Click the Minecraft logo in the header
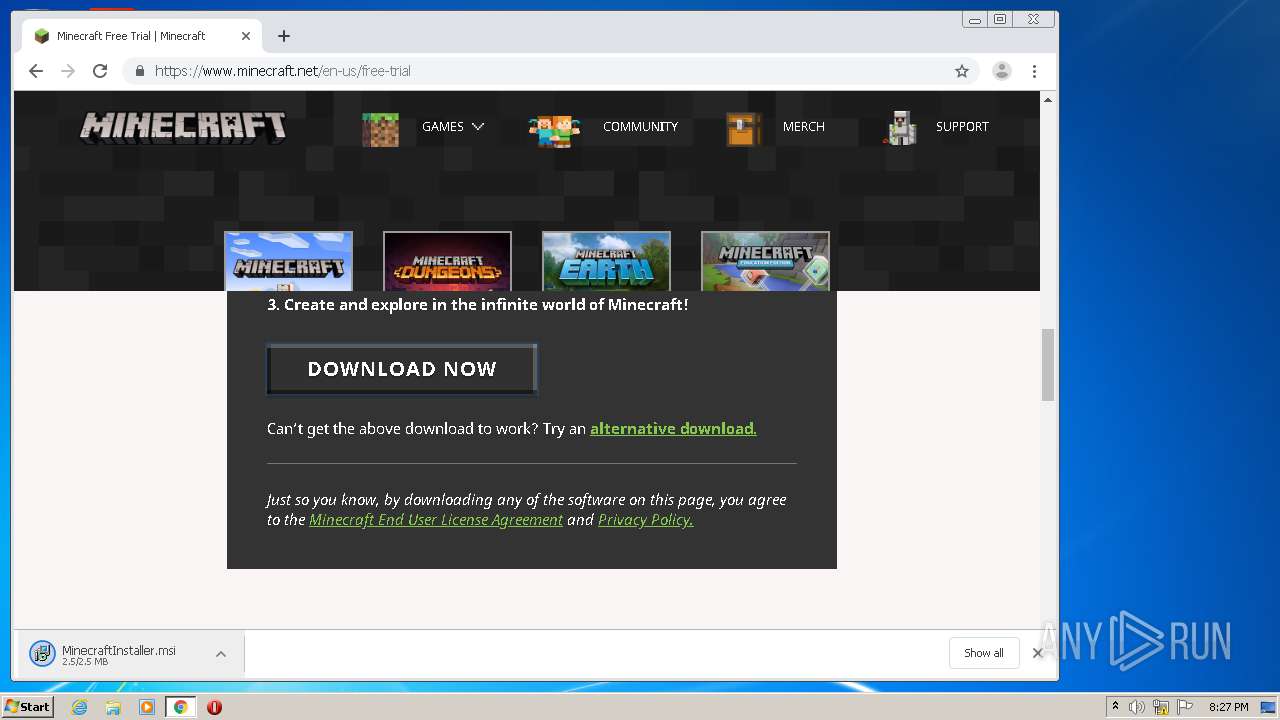The height and width of the screenshot is (720, 1280). point(183,127)
